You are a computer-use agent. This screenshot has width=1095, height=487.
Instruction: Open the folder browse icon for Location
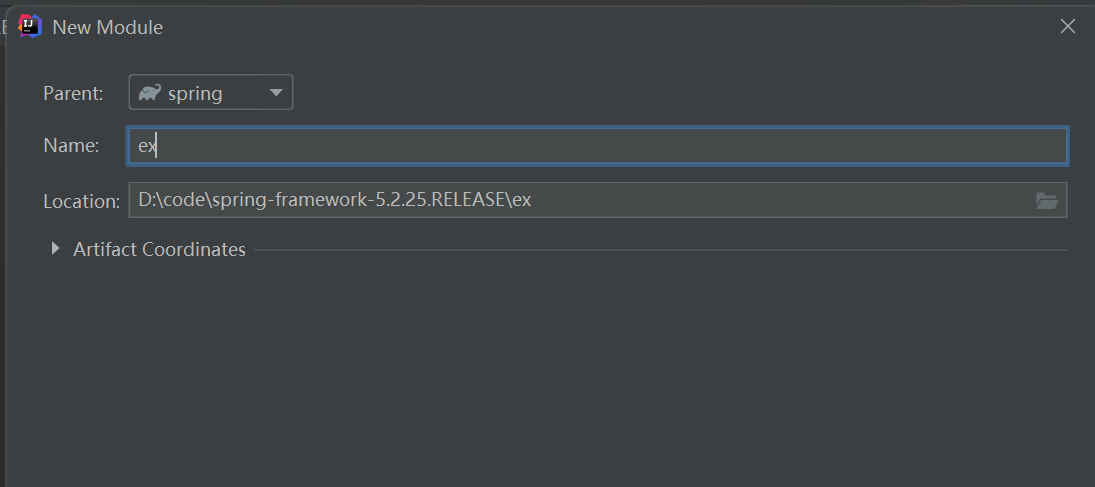[1046, 200]
